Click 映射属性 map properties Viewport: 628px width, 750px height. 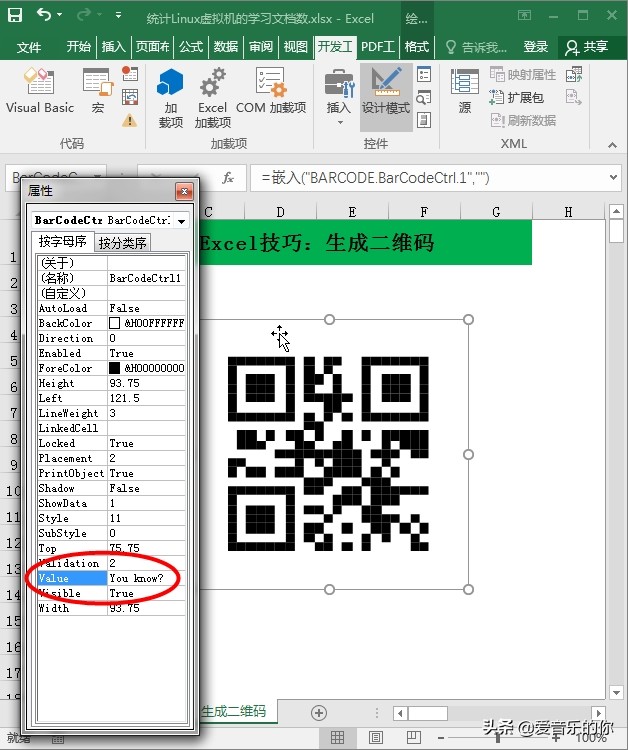tap(523, 75)
